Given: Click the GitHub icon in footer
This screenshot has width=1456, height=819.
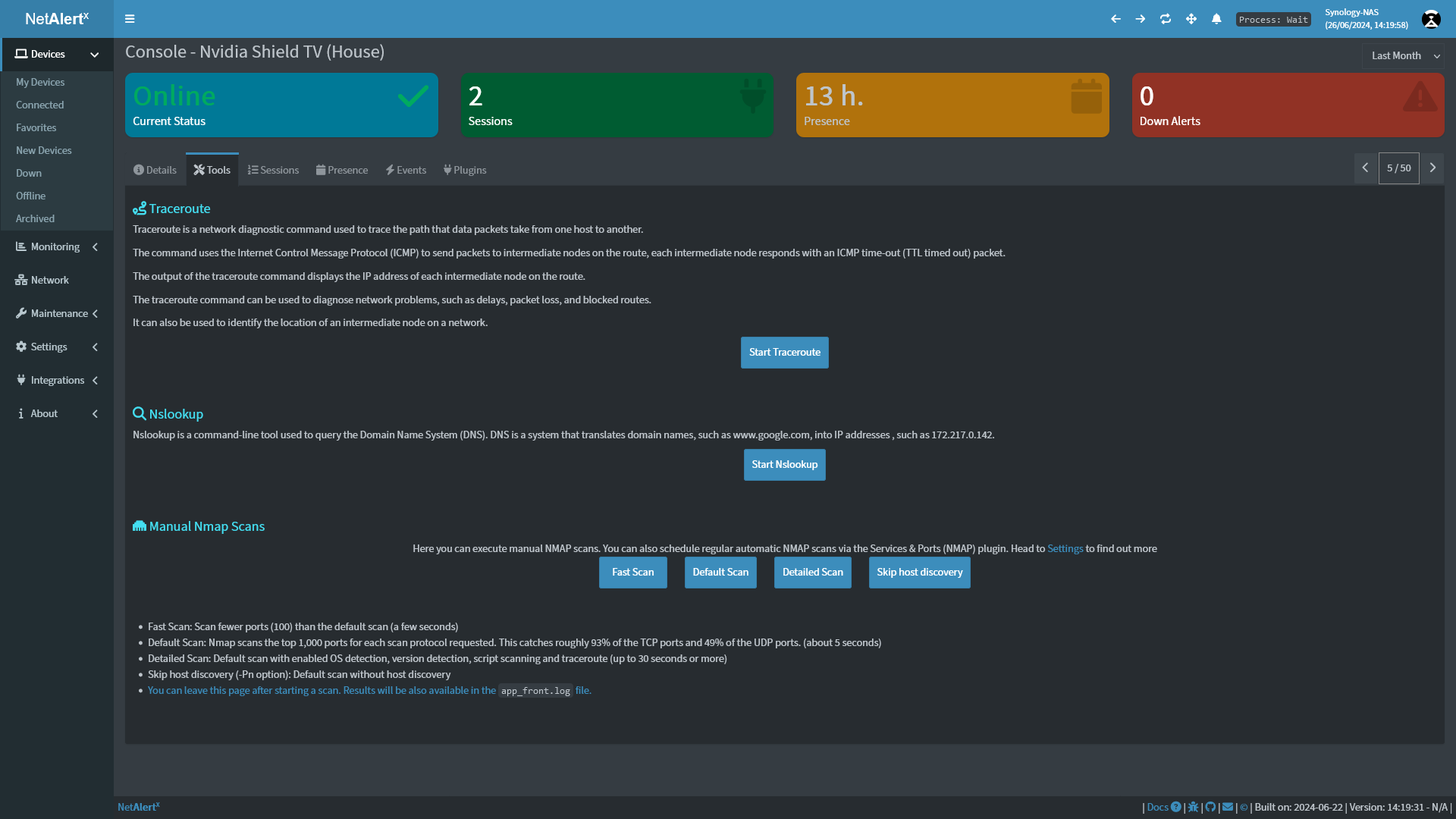Looking at the screenshot, I should [x=1210, y=807].
